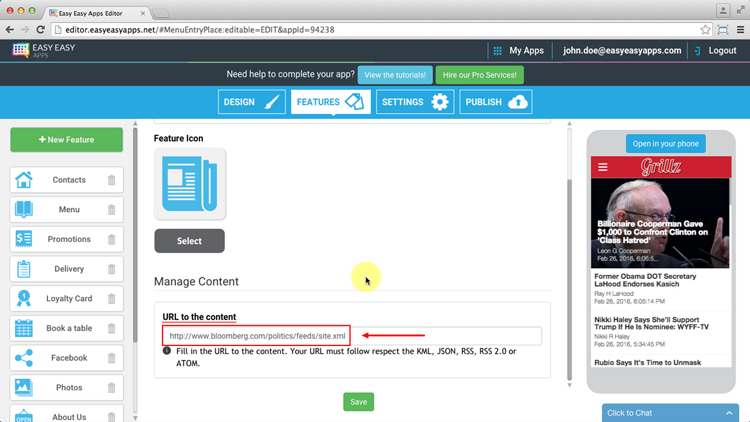Click the Menu book icon
The width and height of the screenshot is (750, 422).
(x=23, y=210)
